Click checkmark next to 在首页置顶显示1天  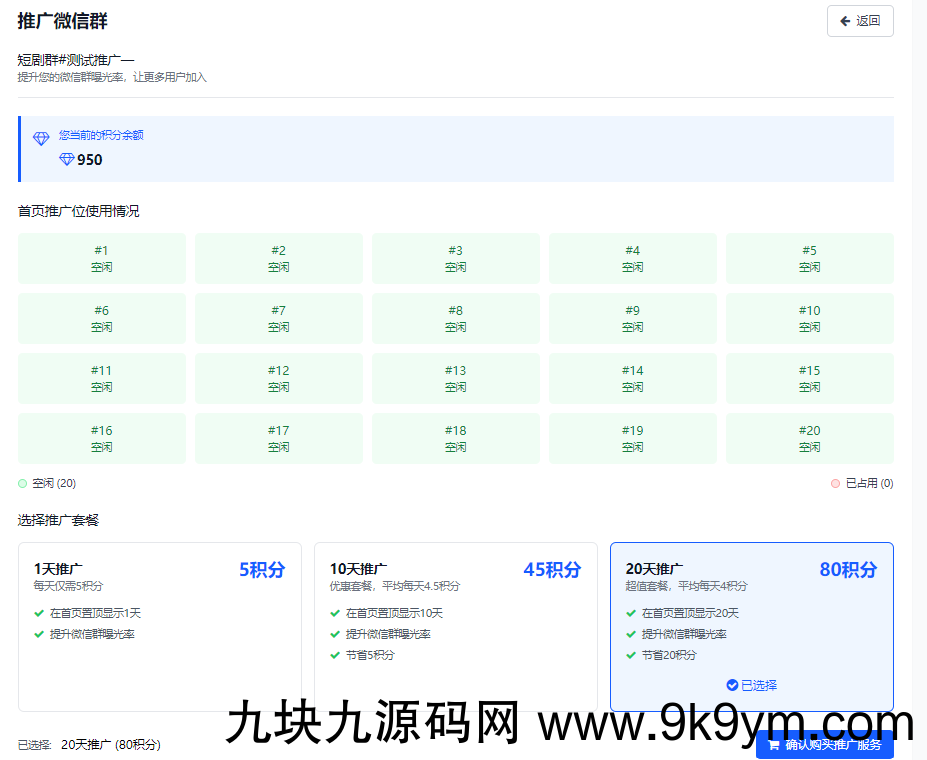tap(39, 613)
